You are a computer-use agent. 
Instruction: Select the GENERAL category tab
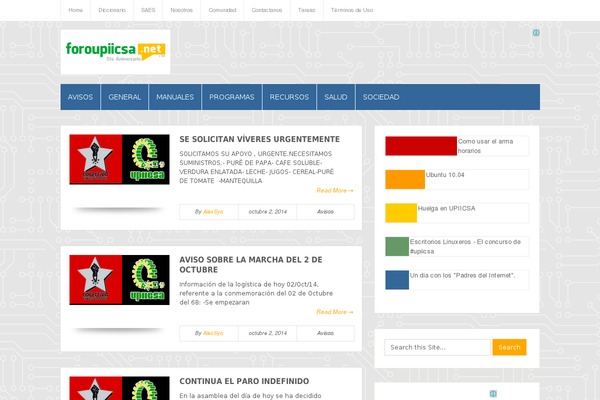point(124,97)
